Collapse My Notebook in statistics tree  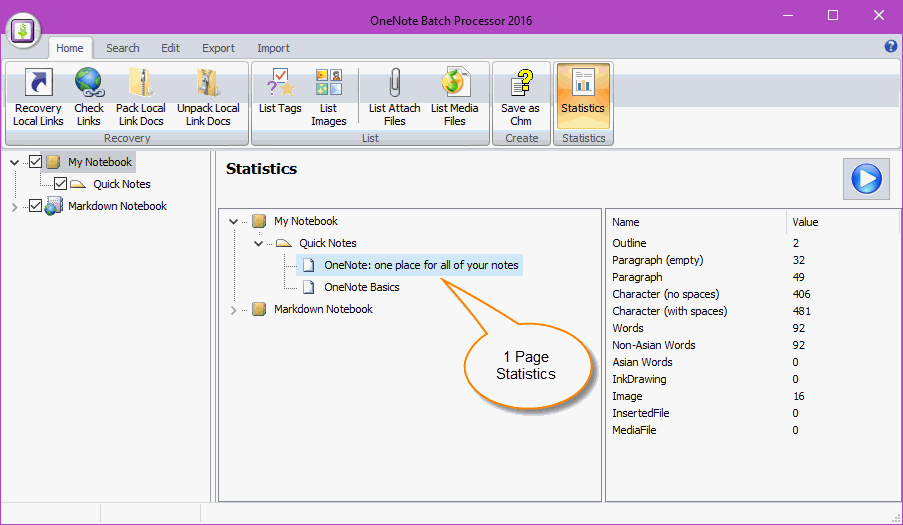(233, 221)
